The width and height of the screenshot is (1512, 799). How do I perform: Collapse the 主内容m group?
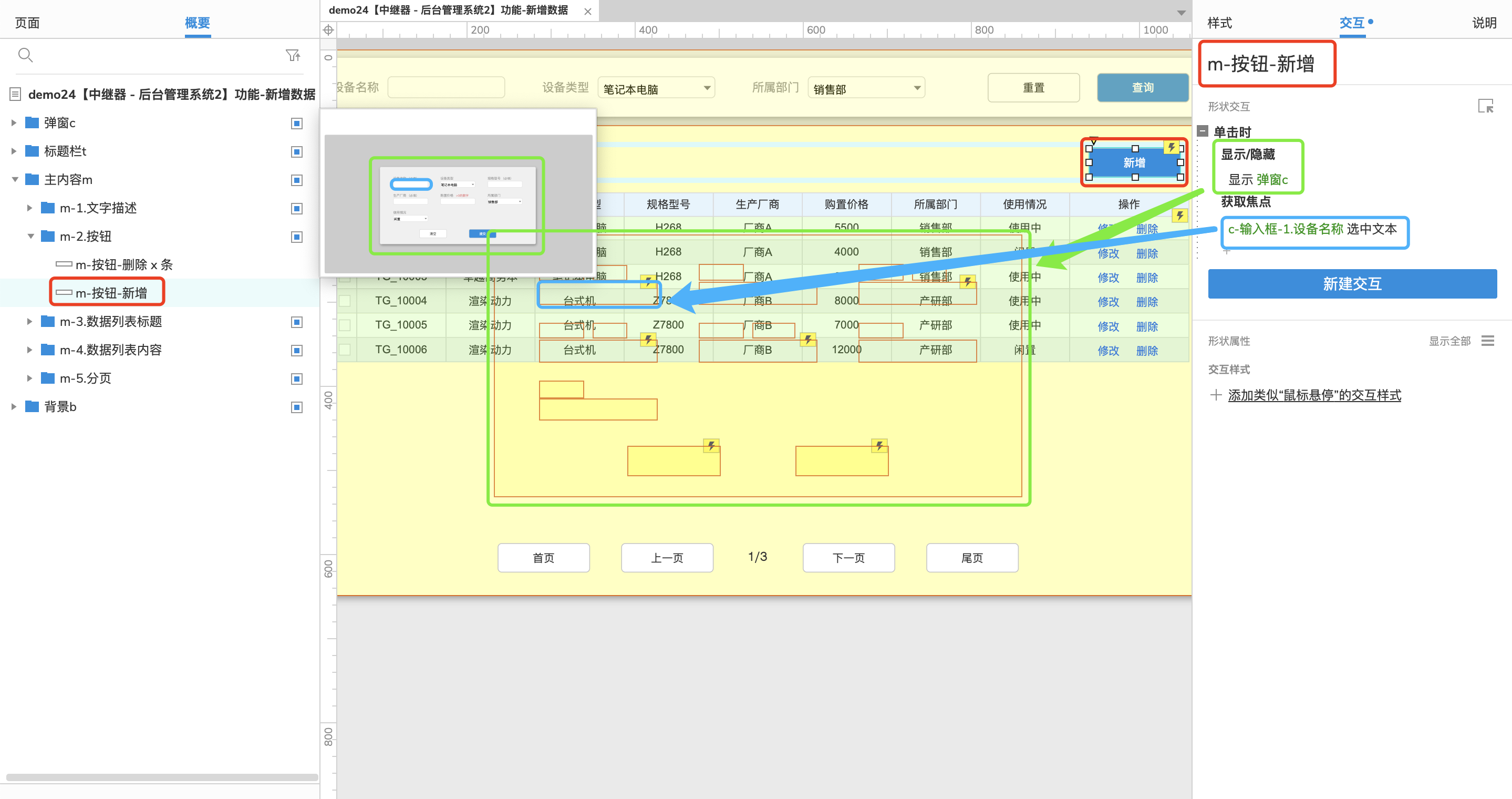point(15,180)
